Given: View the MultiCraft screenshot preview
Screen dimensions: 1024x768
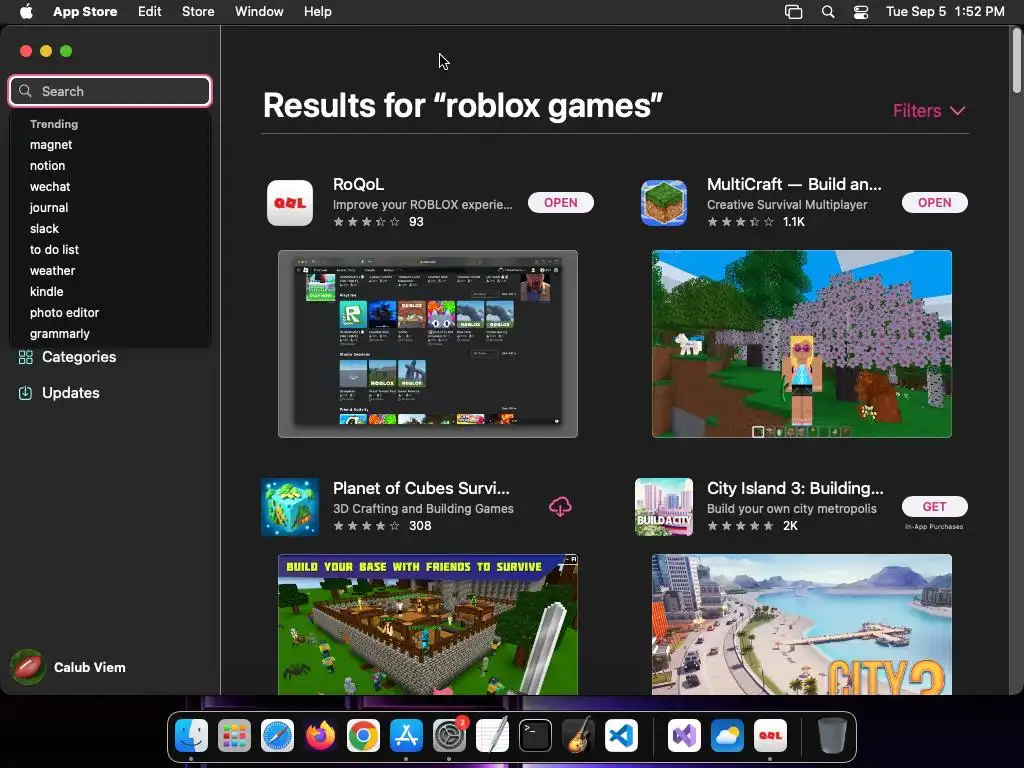Looking at the screenshot, I should click(802, 344).
